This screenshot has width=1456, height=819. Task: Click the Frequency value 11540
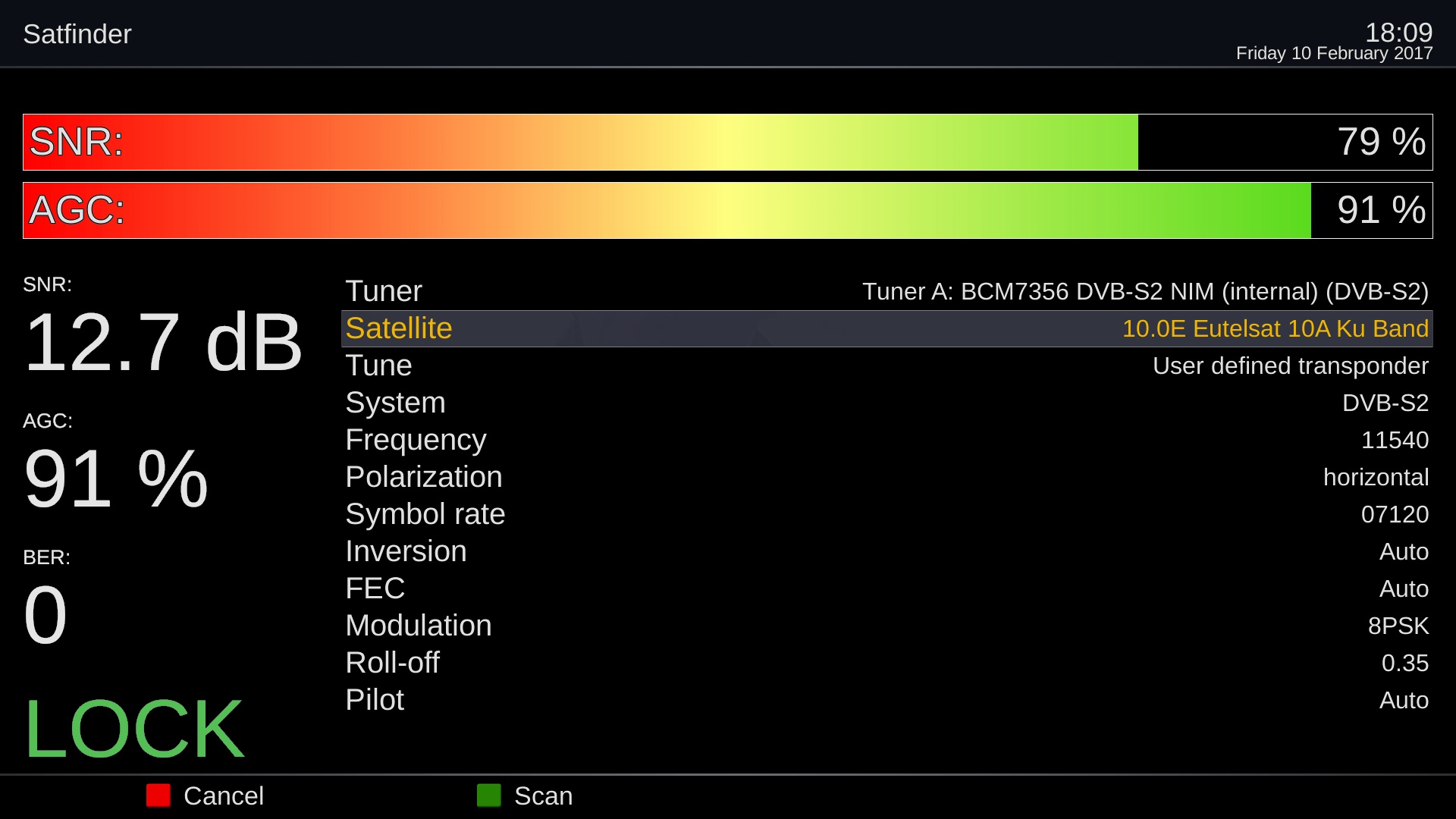pyautogui.click(x=1394, y=440)
